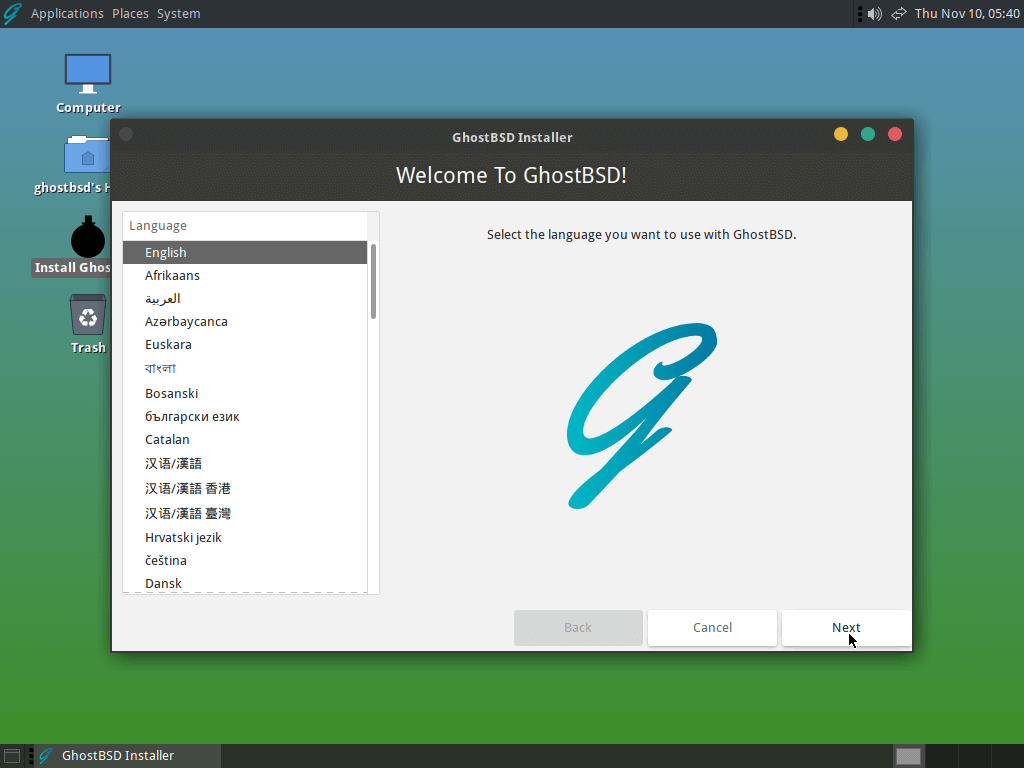Pick Hrvatski jezik from the list
The image size is (1024, 768).
(245, 537)
